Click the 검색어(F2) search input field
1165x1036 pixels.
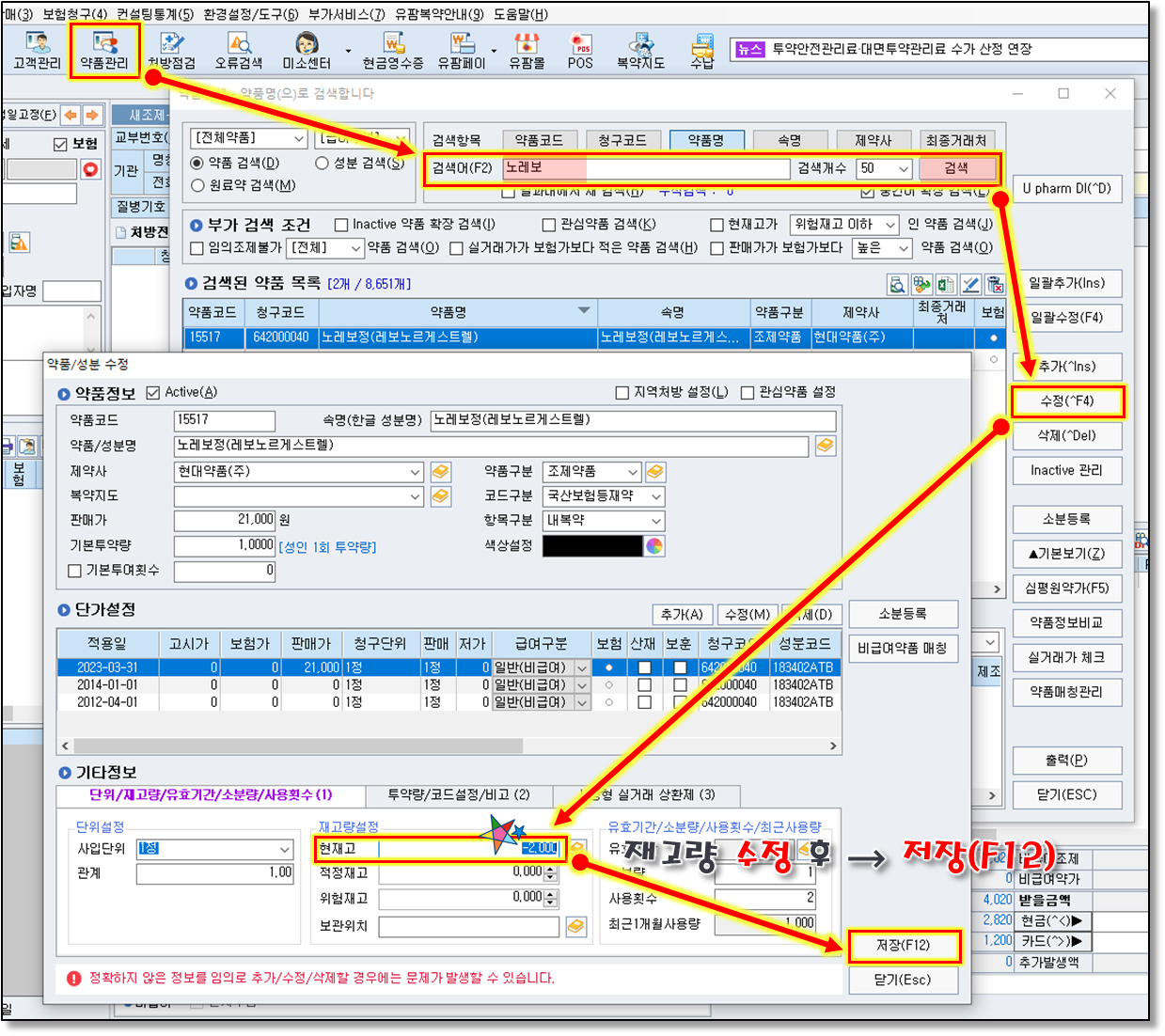click(646, 168)
